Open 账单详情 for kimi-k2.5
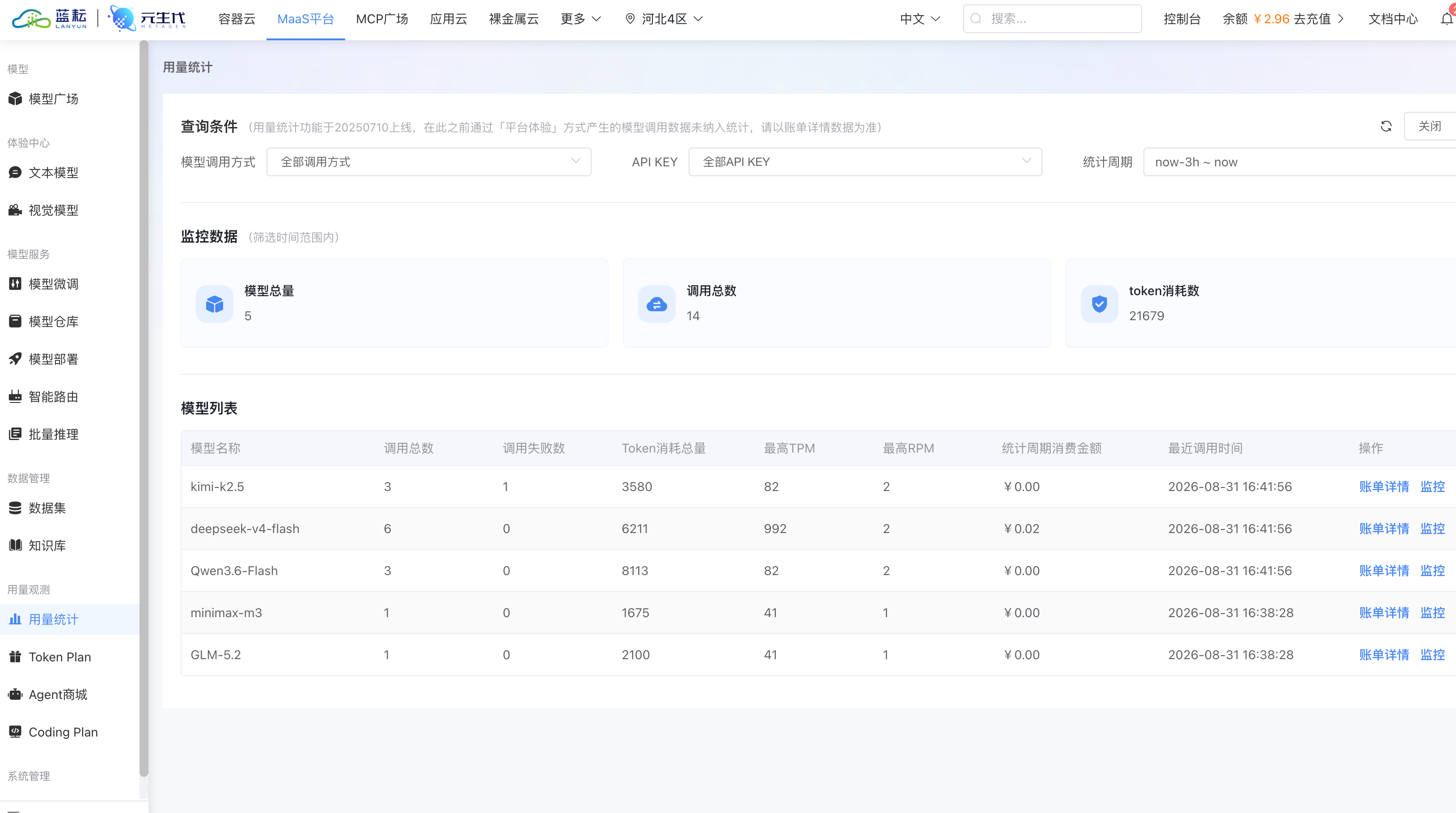 pyautogui.click(x=1384, y=487)
